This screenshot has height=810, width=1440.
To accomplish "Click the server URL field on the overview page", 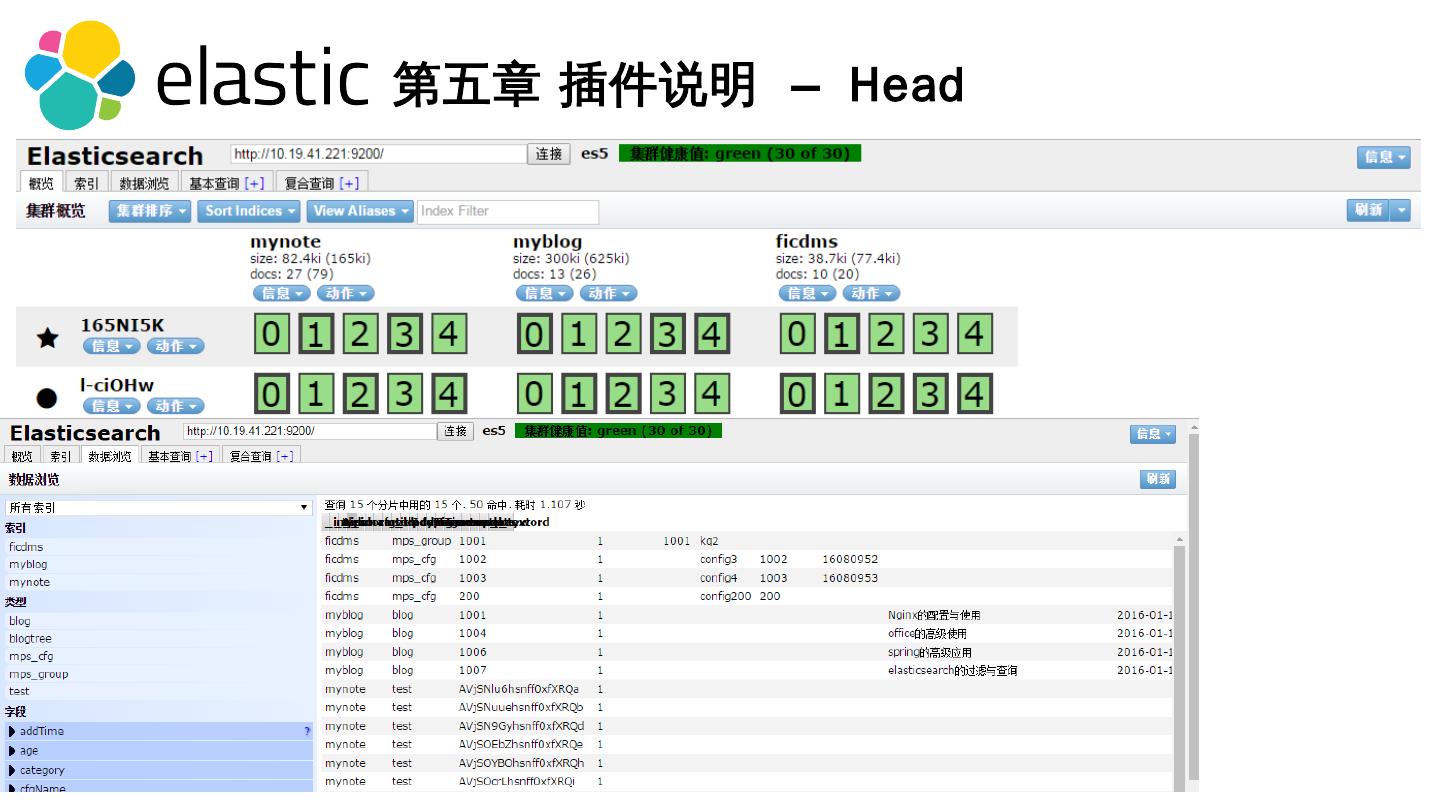I will (378, 154).
